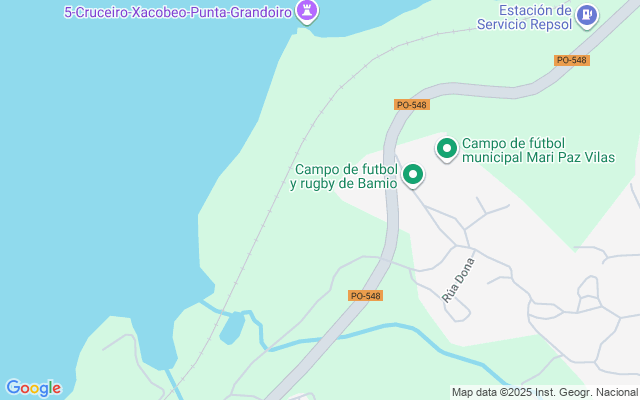Select the PO-548 shield at the road curve
This screenshot has height=400, width=640.
pyautogui.click(x=412, y=105)
